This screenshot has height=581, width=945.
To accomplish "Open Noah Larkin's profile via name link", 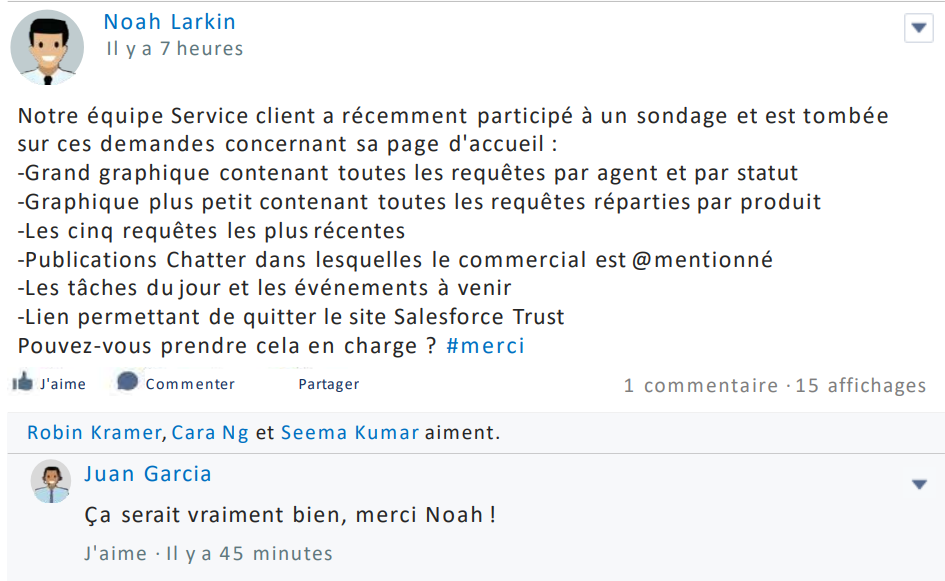I will [x=169, y=22].
